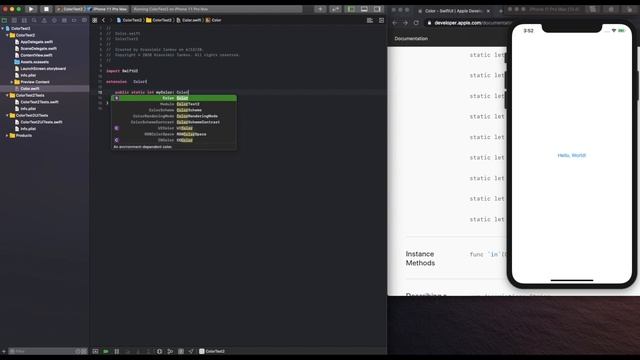This screenshot has height=360, width=640.
Task: Click the Run (play) button in Xcode toolbar
Action: point(31,9)
